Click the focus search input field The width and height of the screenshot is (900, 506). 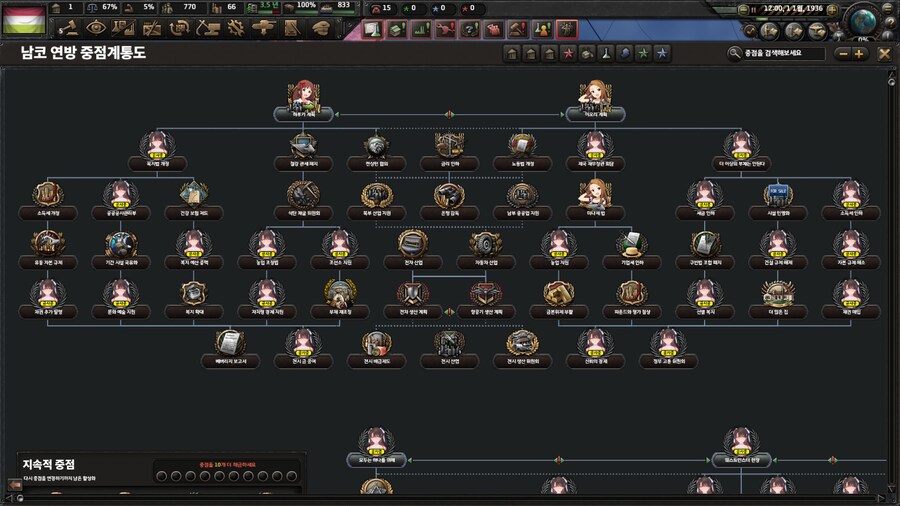tap(783, 53)
